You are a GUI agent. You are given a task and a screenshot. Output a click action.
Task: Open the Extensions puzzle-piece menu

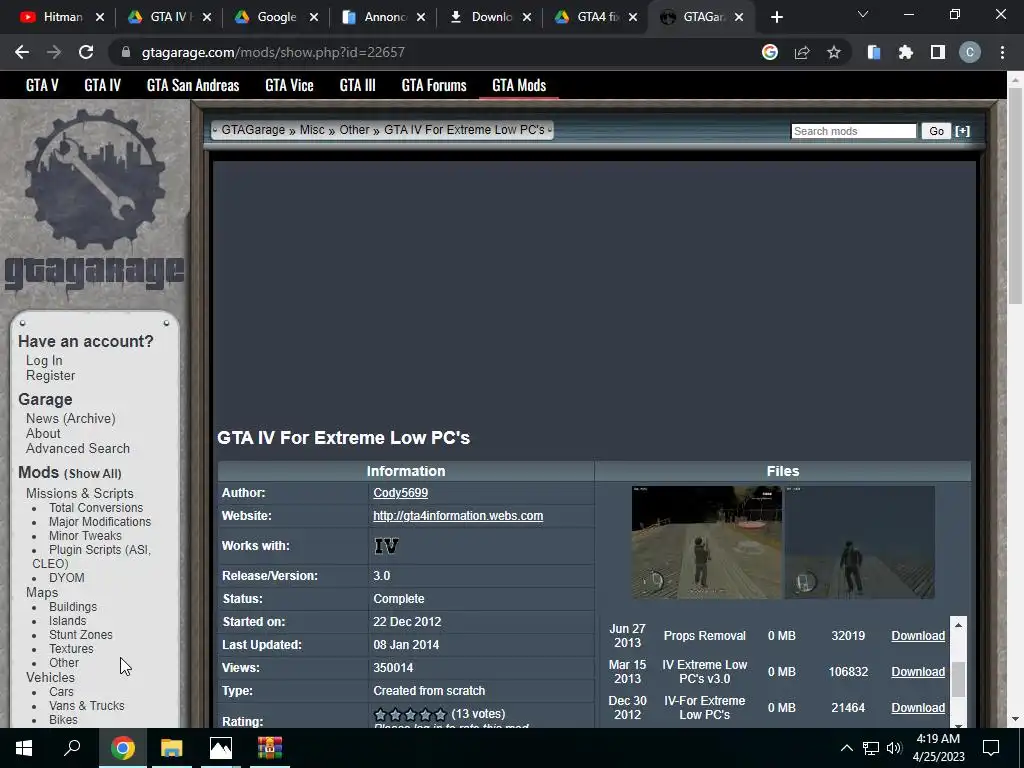click(x=906, y=52)
